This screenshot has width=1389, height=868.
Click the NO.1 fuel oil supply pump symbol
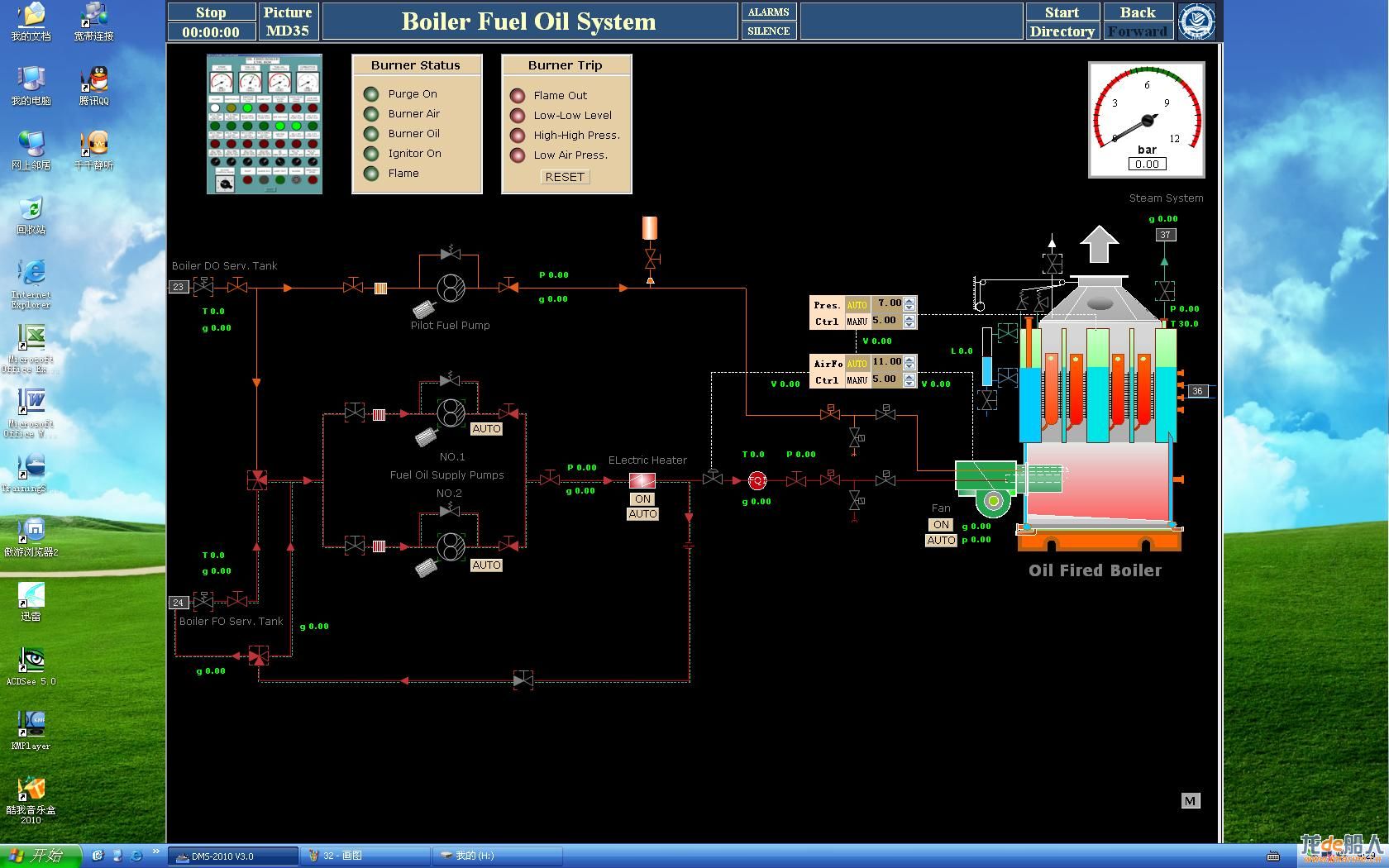pos(451,413)
